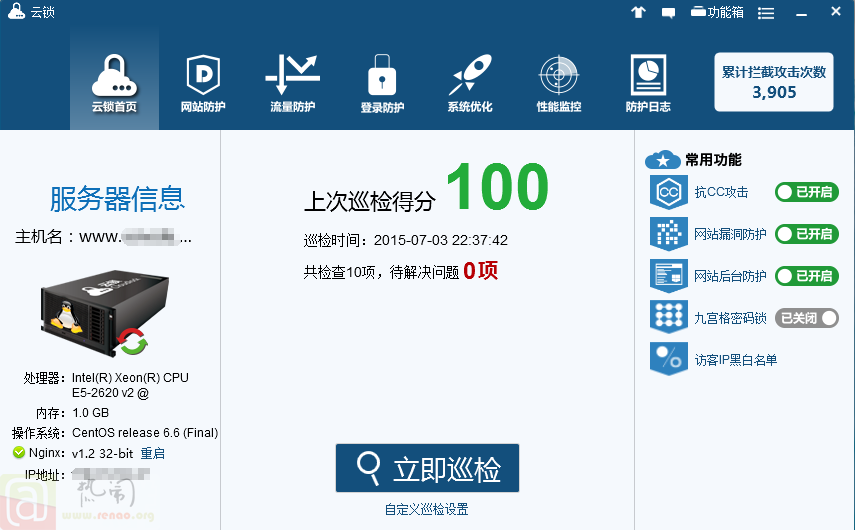Open the 云锁首页 home tab
Screen dimensions: 855x530
point(115,81)
